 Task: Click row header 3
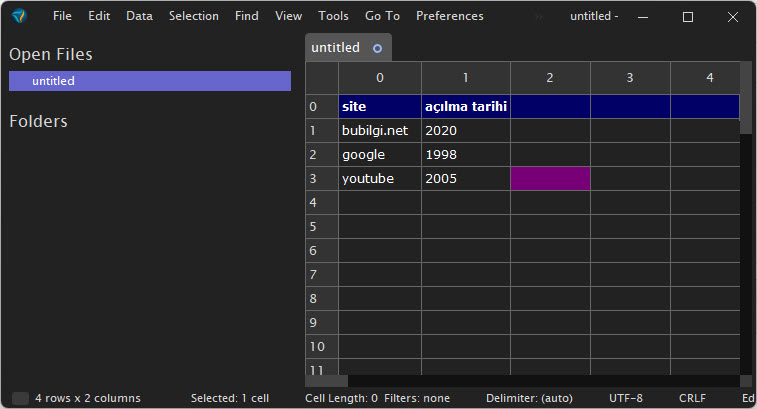pos(322,179)
